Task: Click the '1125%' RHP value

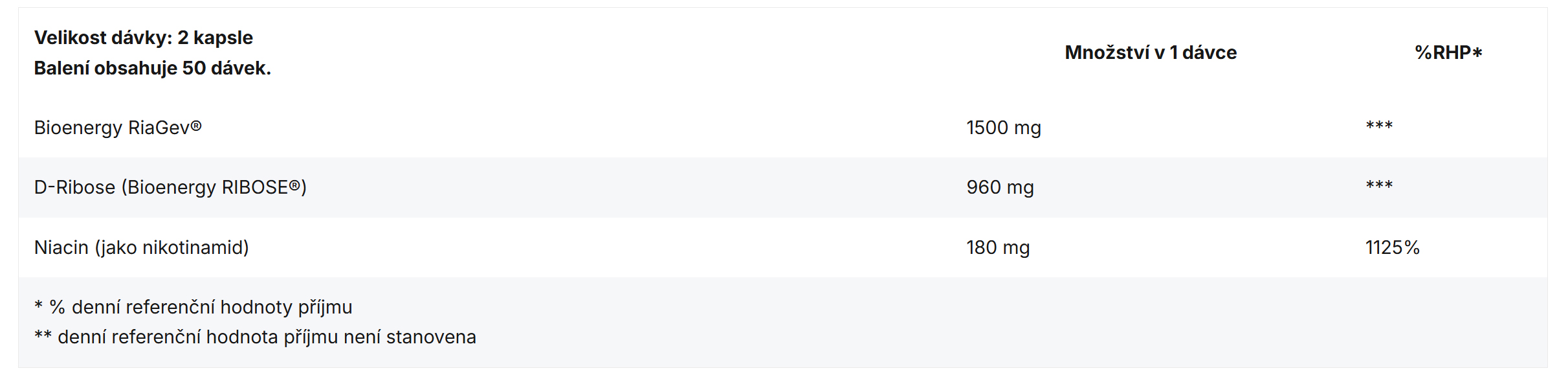Action: (x=1393, y=247)
